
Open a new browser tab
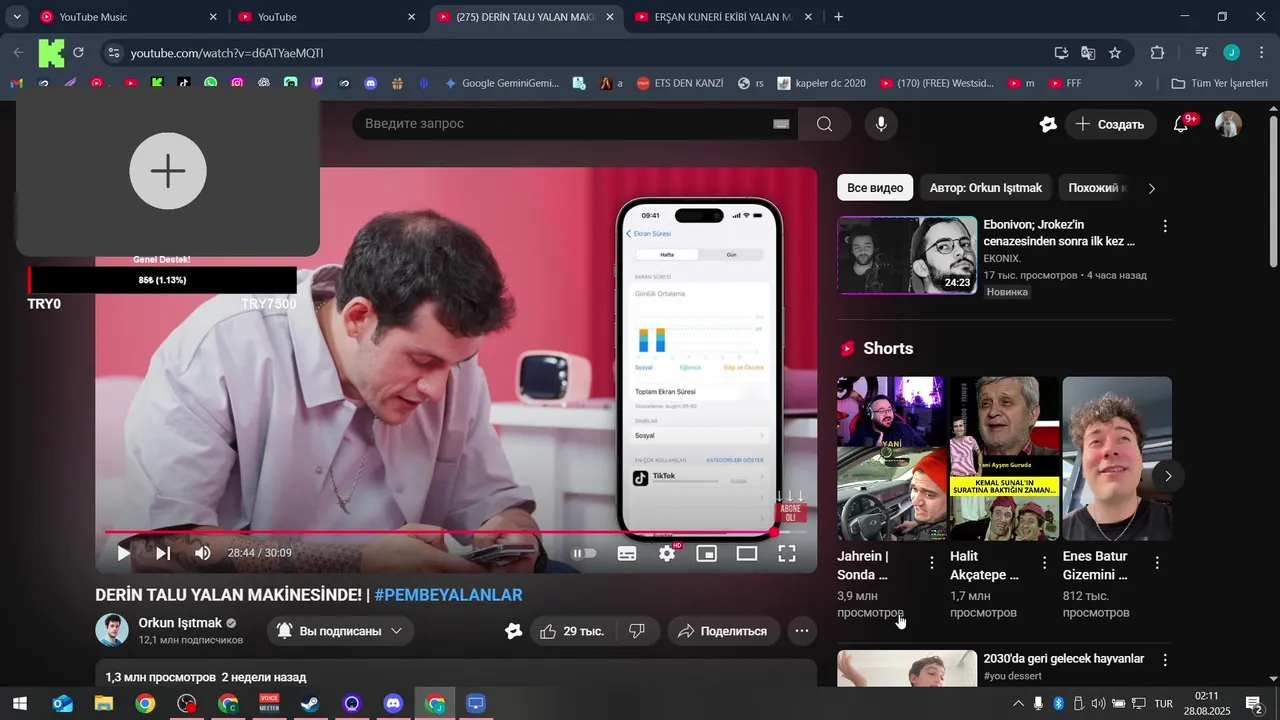(x=838, y=17)
